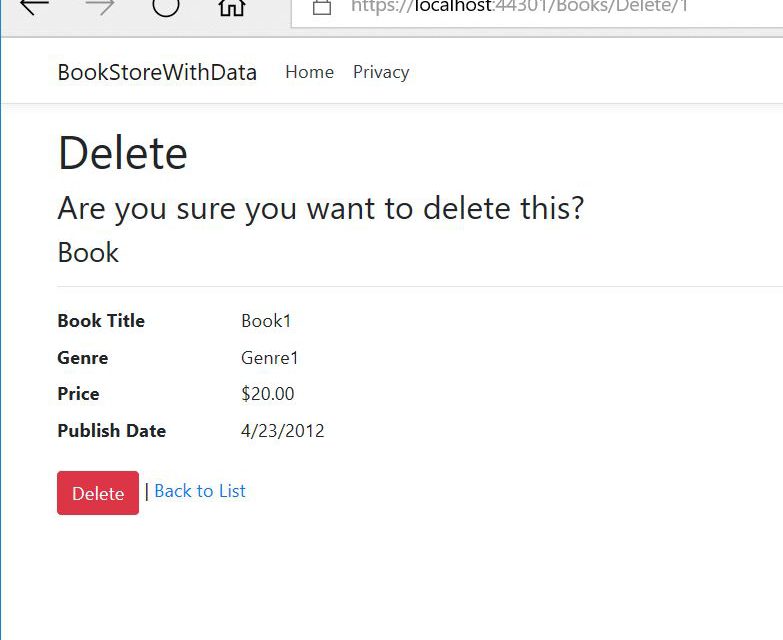The height and width of the screenshot is (640, 783).
Task: Click the "Are you sure" confirmation text
Action: pyautogui.click(x=320, y=209)
